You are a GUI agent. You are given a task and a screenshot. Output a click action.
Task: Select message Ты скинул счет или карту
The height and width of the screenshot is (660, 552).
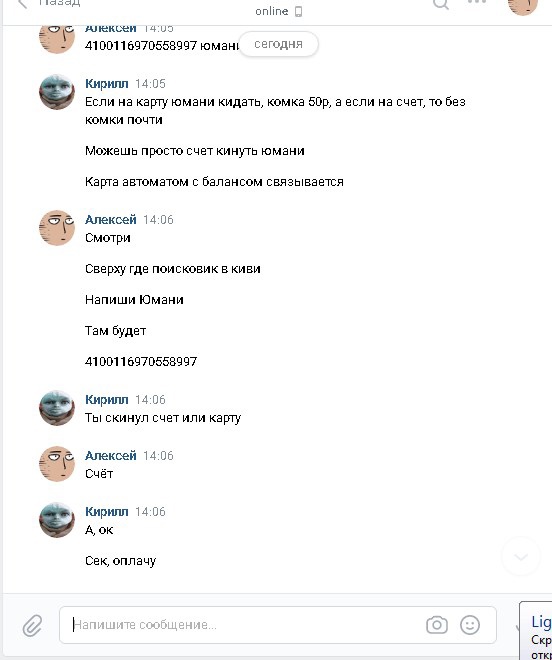pos(163,418)
